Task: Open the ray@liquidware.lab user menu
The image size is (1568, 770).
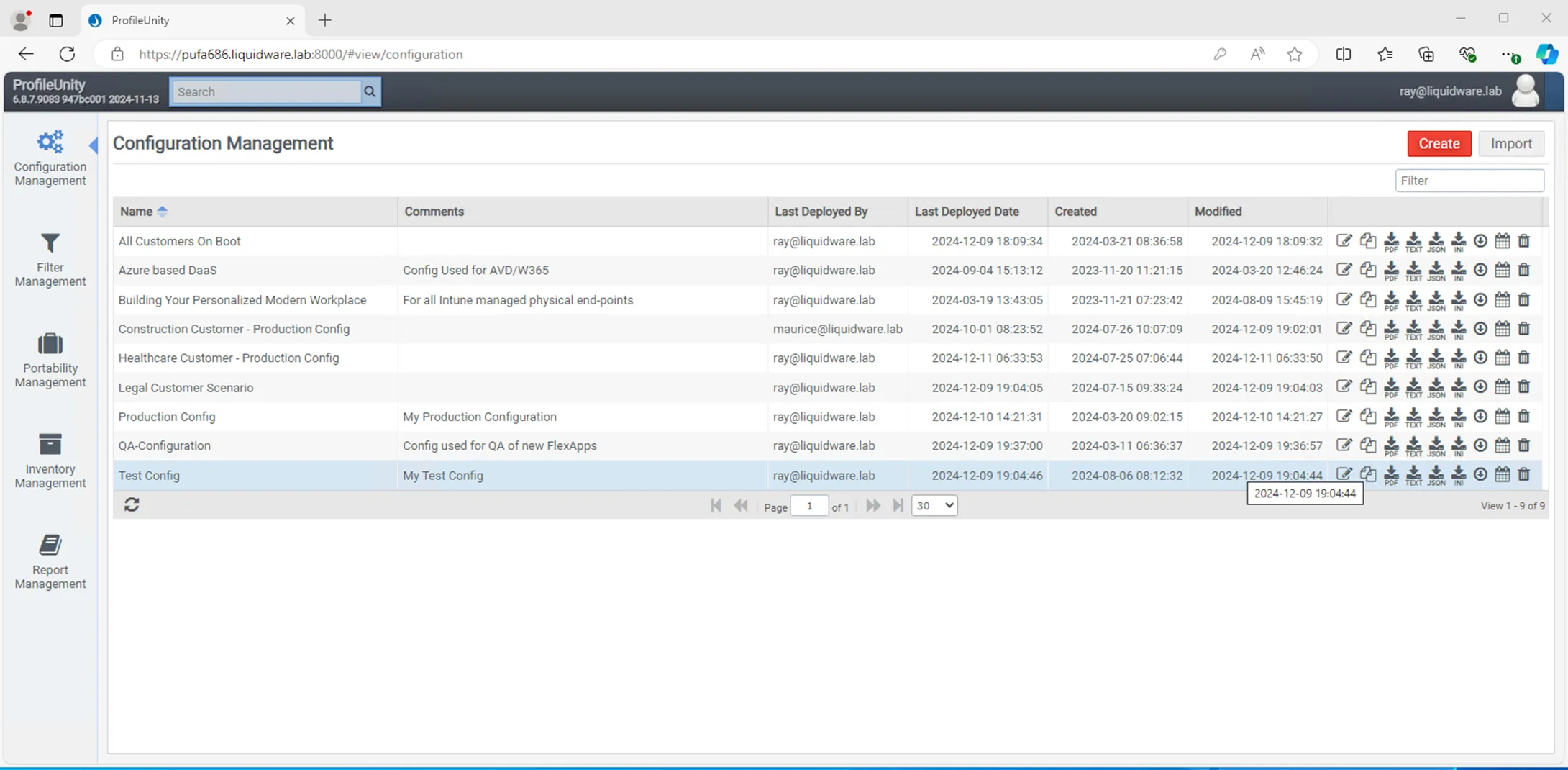Action: click(x=1450, y=91)
